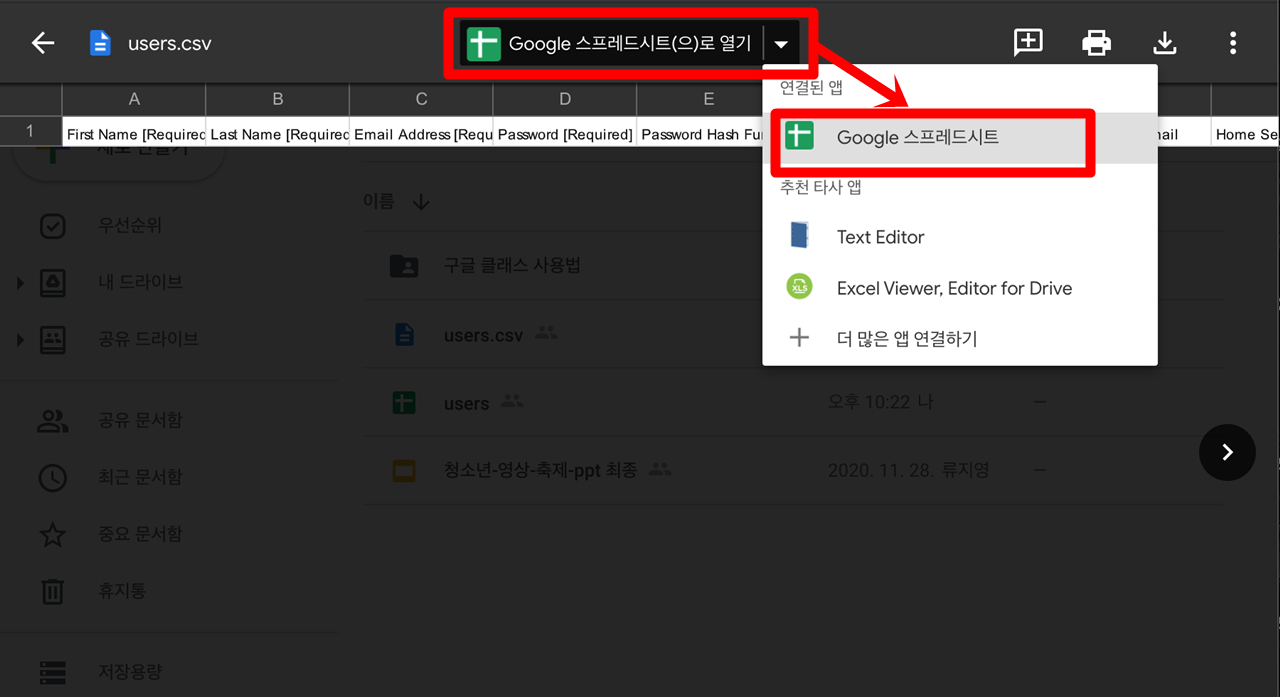Click the yellow Slides icon of the ppt file
The image size is (1280, 697).
404,470
